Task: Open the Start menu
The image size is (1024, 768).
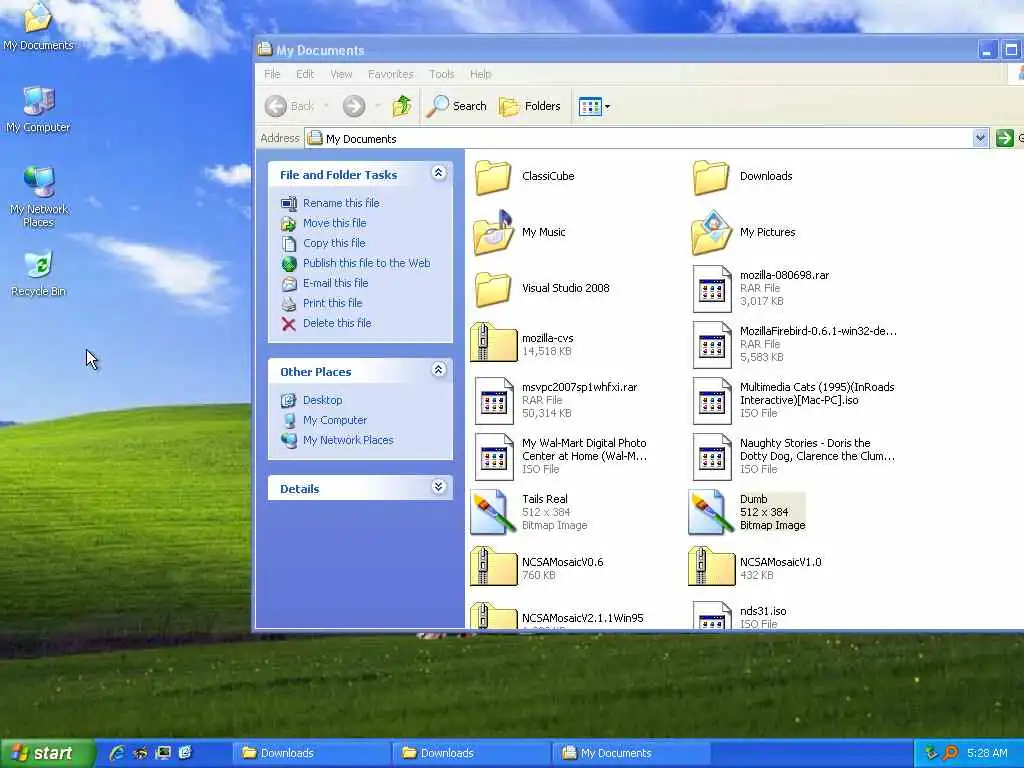Action: (46, 754)
